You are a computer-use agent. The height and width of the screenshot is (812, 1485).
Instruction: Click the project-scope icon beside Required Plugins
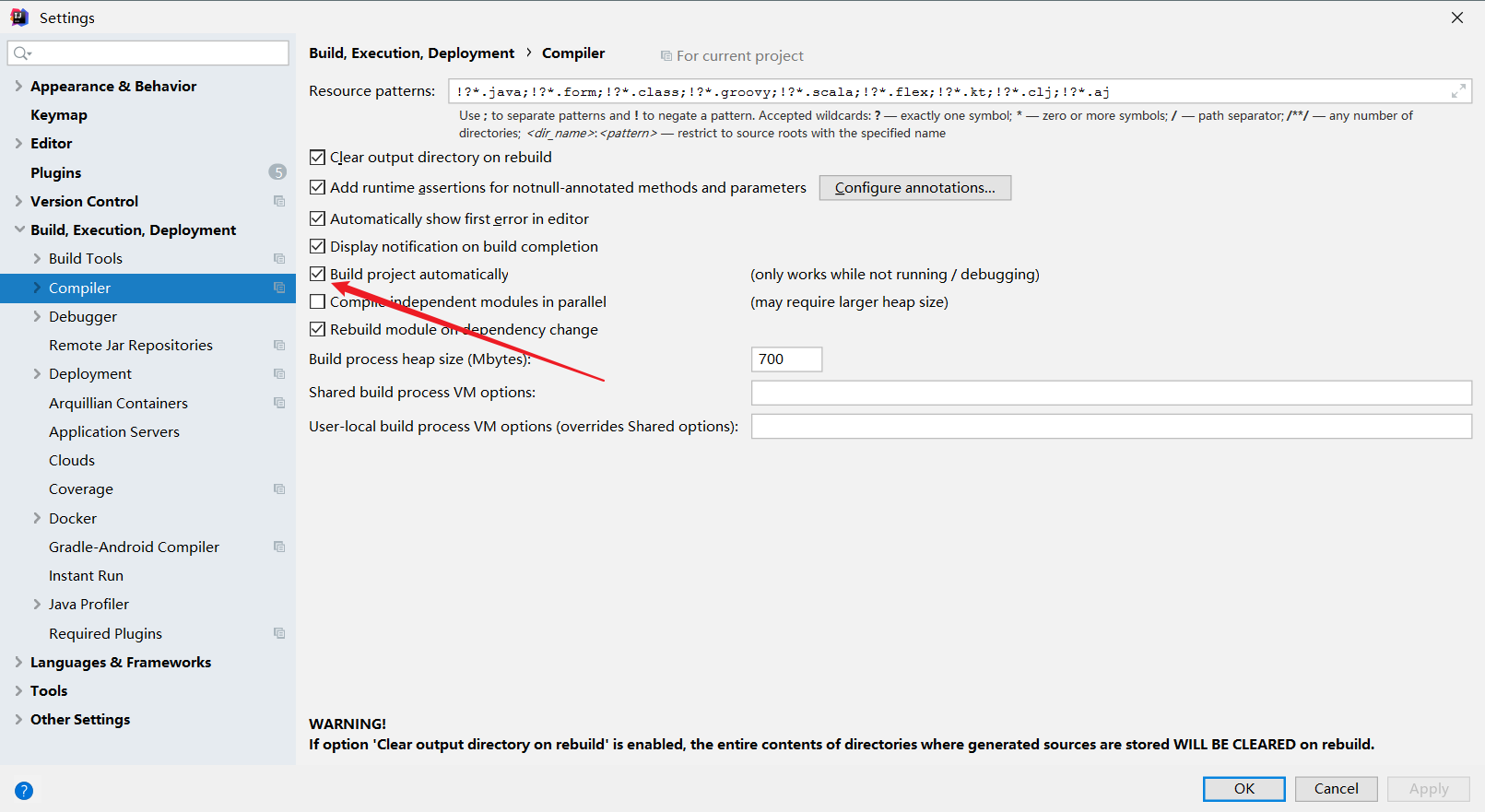click(x=279, y=633)
